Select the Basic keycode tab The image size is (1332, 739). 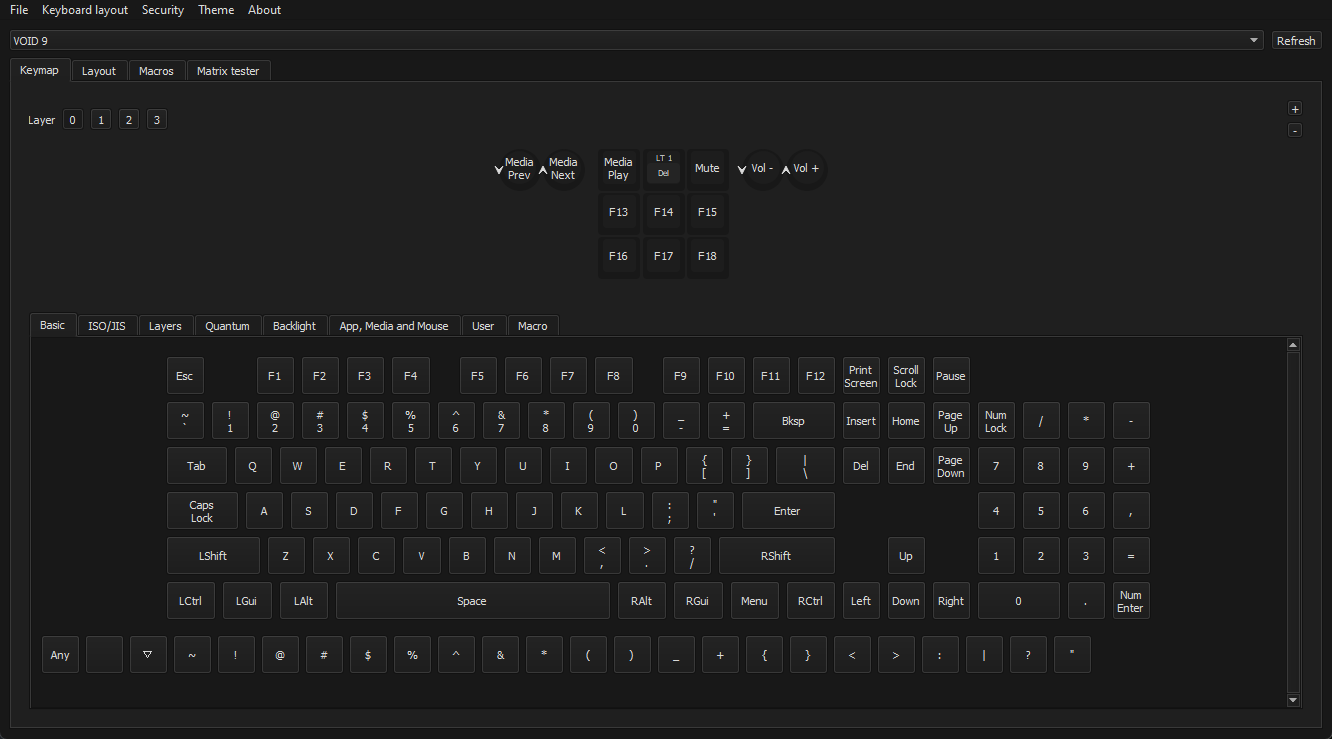pyautogui.click(x=53, y=325)
